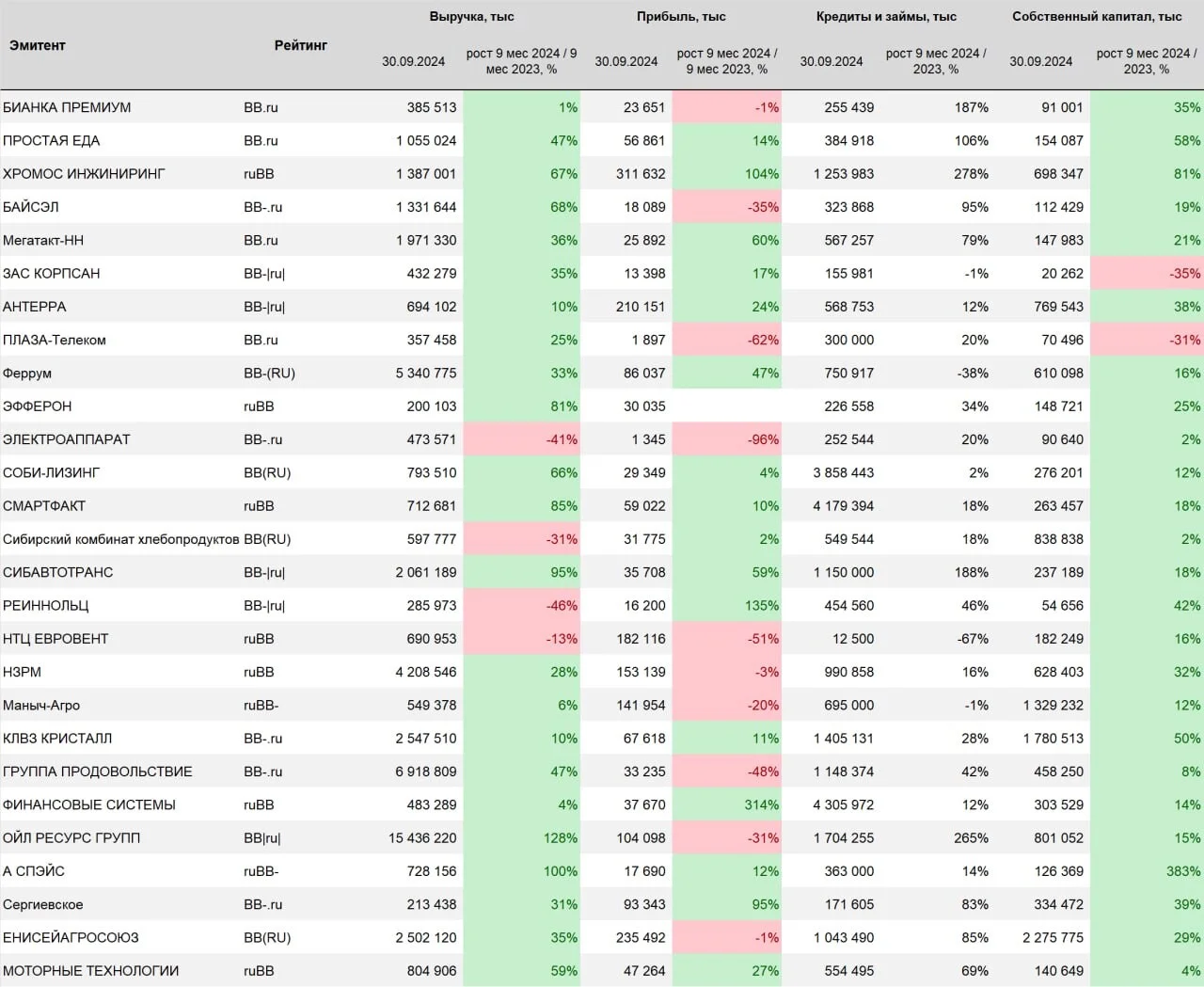Select profit value "235 492"

click(641, 938)
